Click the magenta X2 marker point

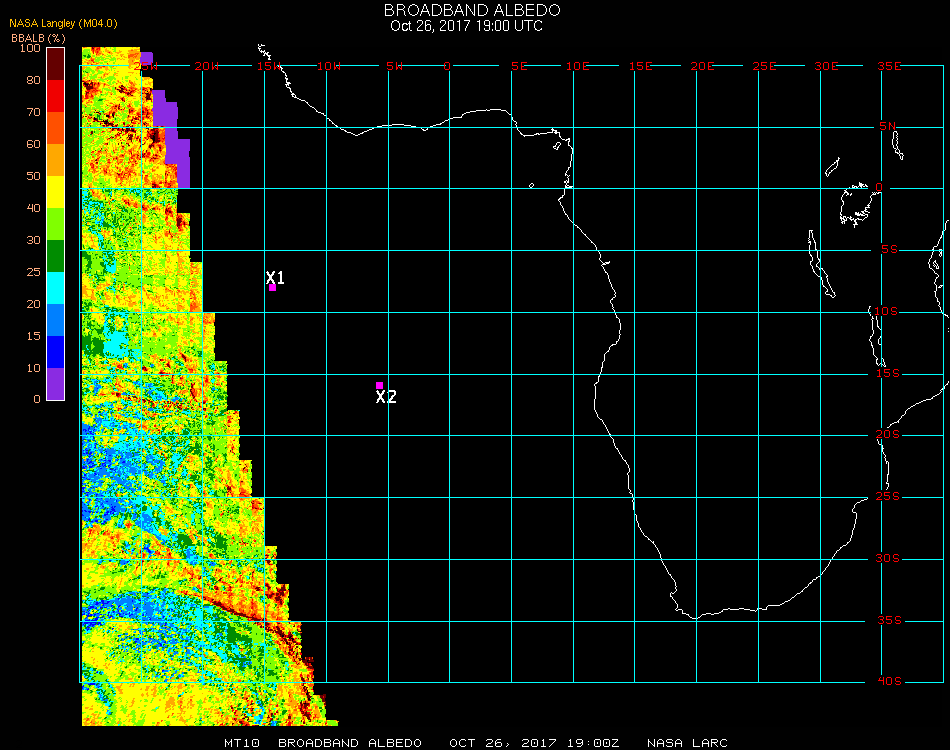[x=379, y=385]
